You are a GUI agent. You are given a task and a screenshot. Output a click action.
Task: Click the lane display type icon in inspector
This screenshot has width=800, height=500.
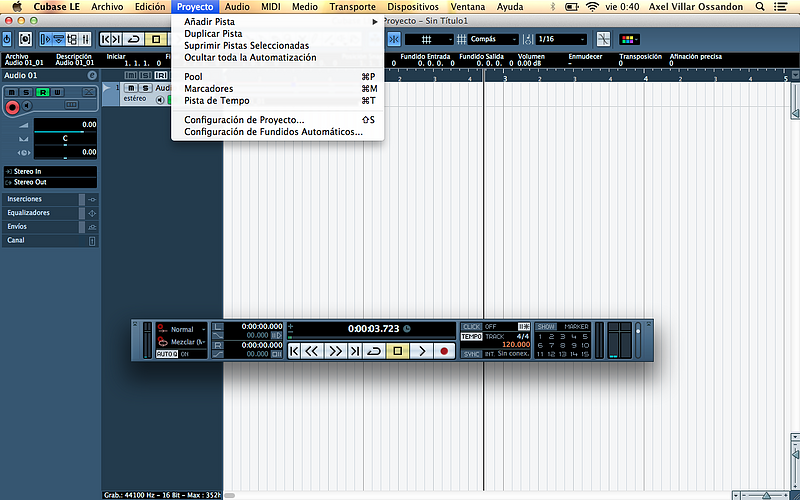(x=71, y=105)
